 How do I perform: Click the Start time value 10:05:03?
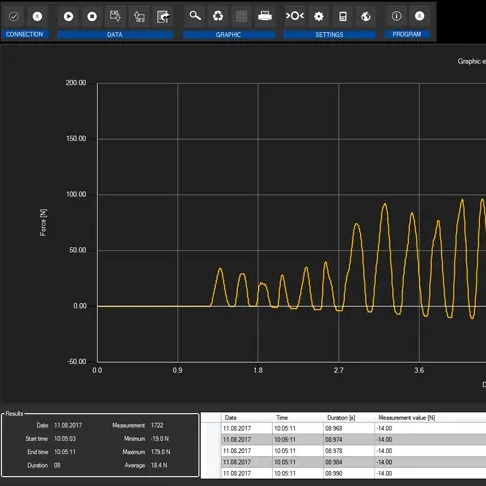(65, 439)
